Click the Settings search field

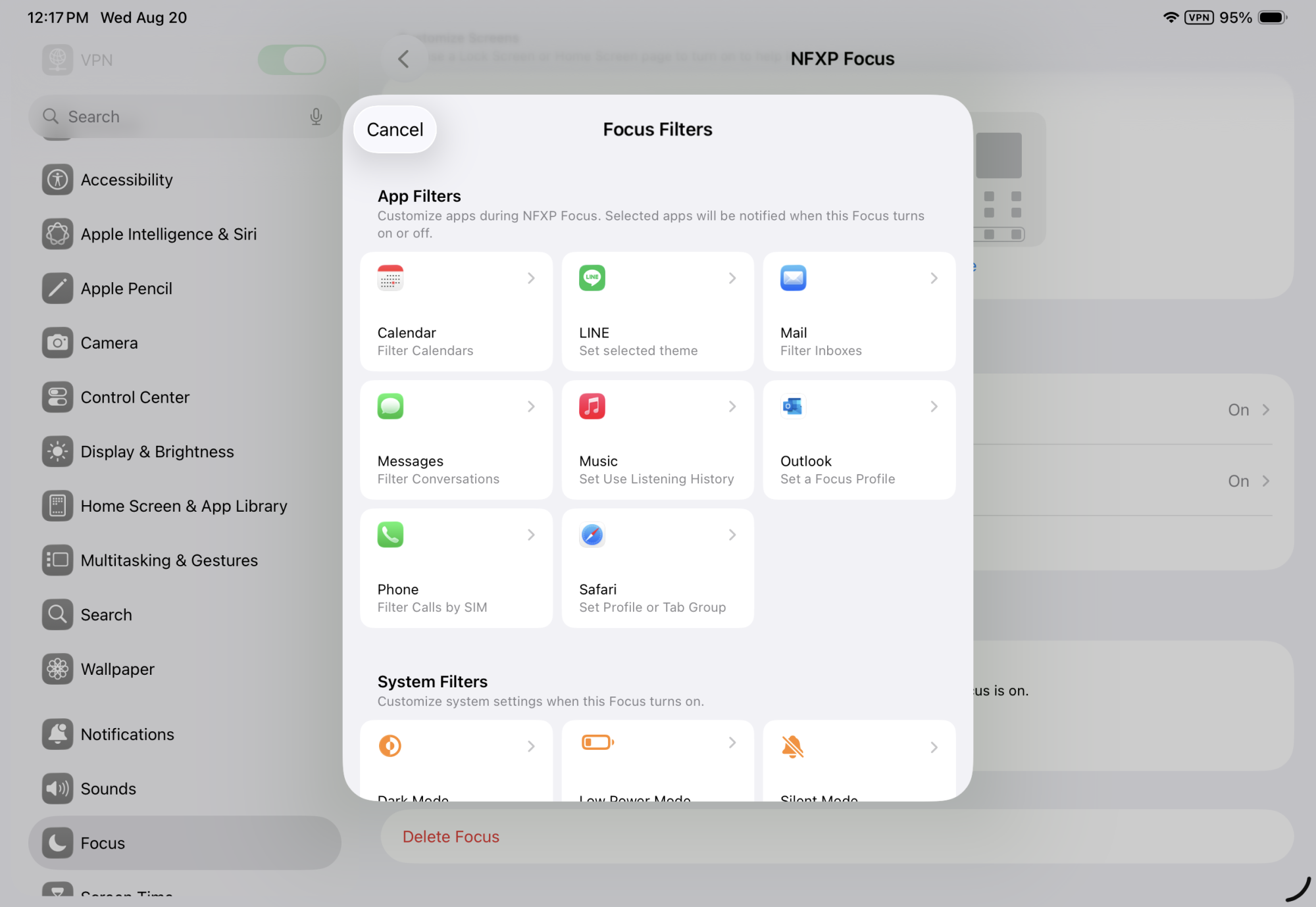178,116
